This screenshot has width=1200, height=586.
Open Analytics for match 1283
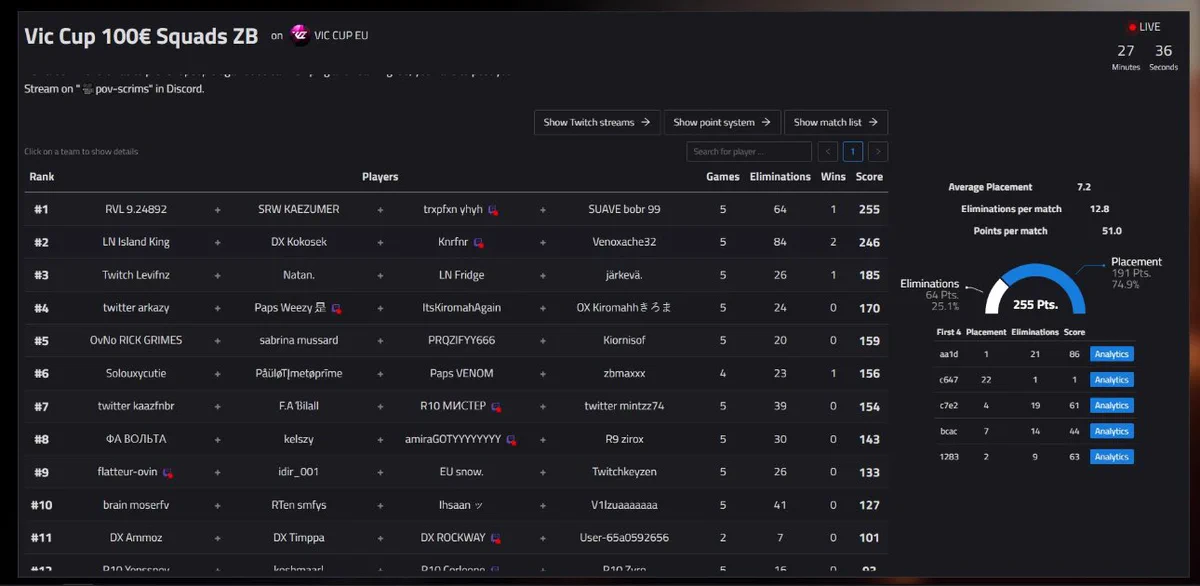pos(1112,457)
